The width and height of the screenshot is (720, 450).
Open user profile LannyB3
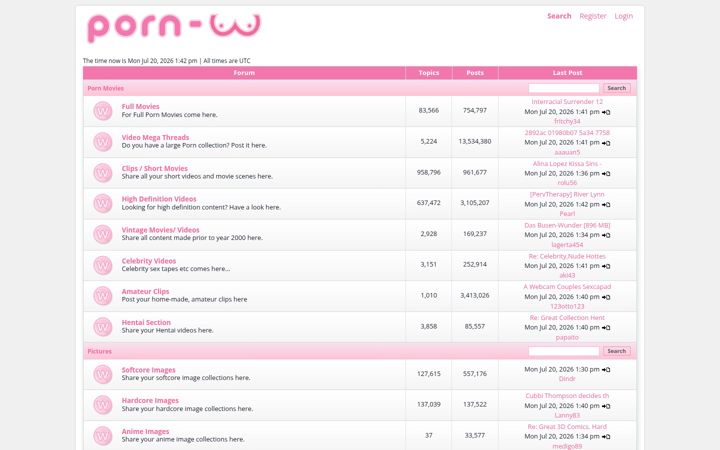(567, 416)
